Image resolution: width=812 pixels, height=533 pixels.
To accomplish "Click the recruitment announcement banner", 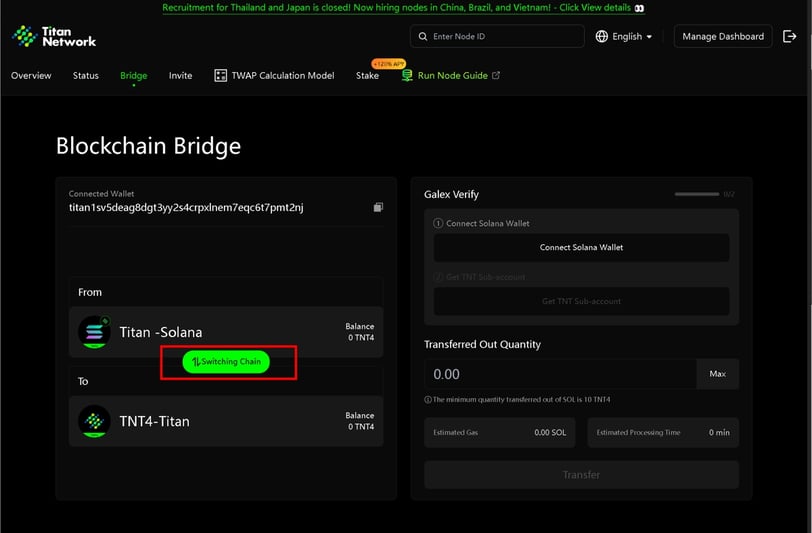I will coord(403,8).
